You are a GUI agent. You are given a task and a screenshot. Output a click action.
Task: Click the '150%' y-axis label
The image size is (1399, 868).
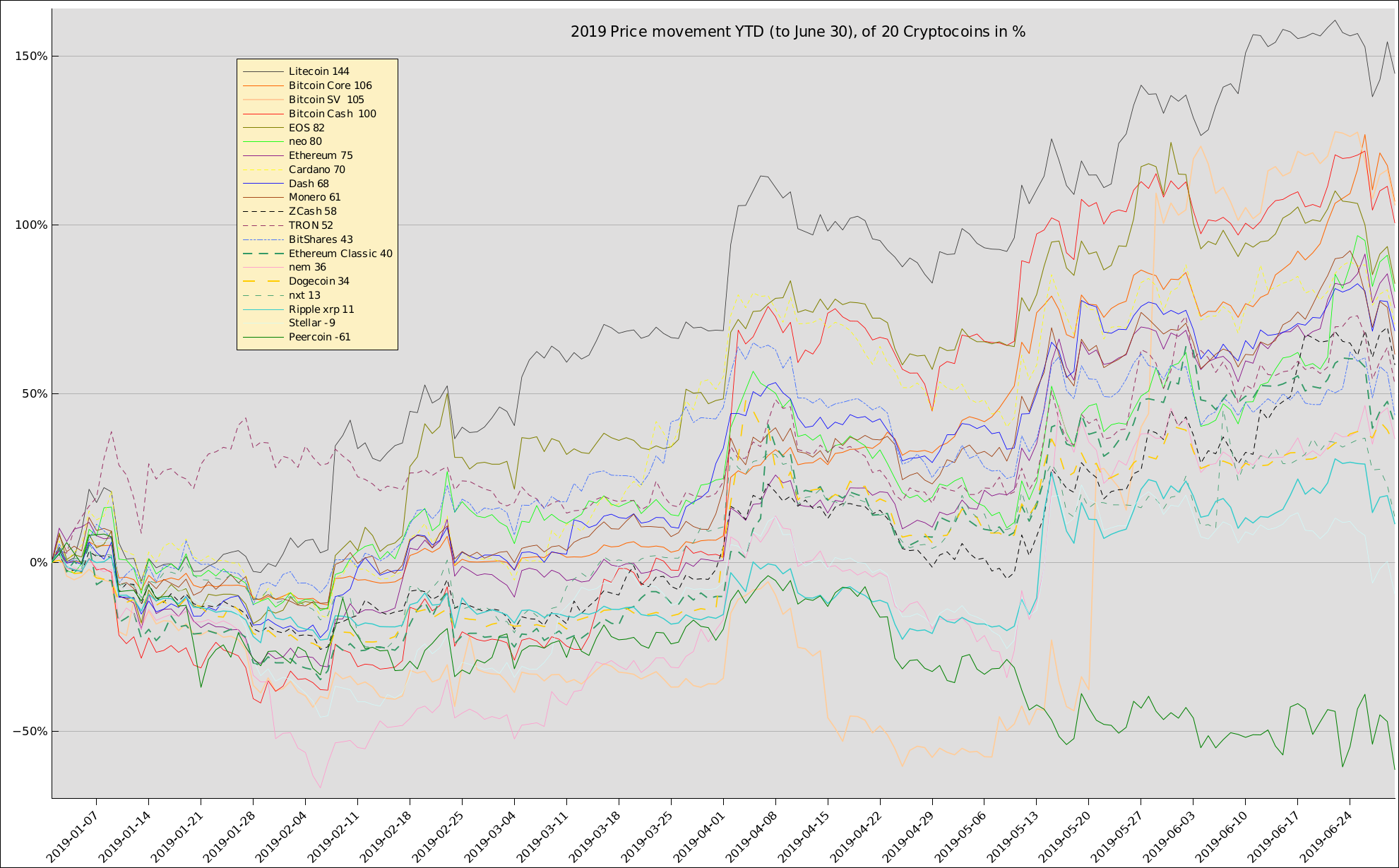(31, 57)
